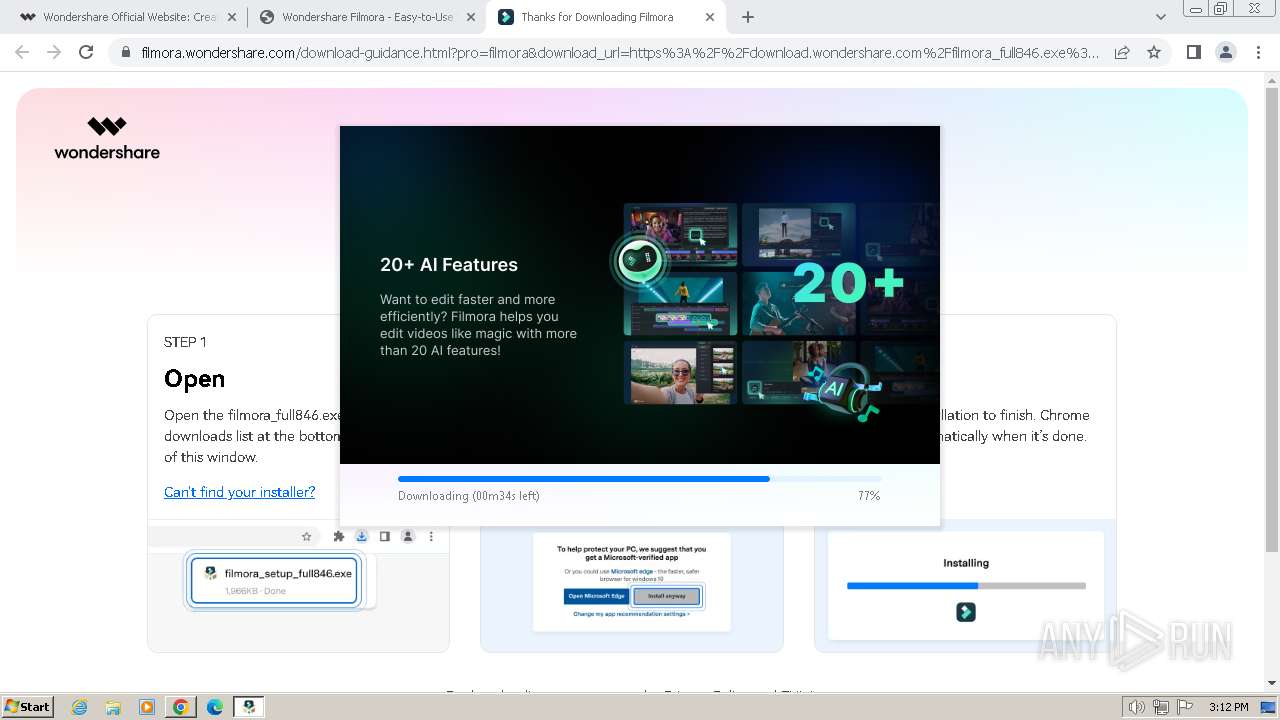The width and height of the screenshot is (1280, 720).
Task: Toggle the browser side panel
Action: (1193, 52)
